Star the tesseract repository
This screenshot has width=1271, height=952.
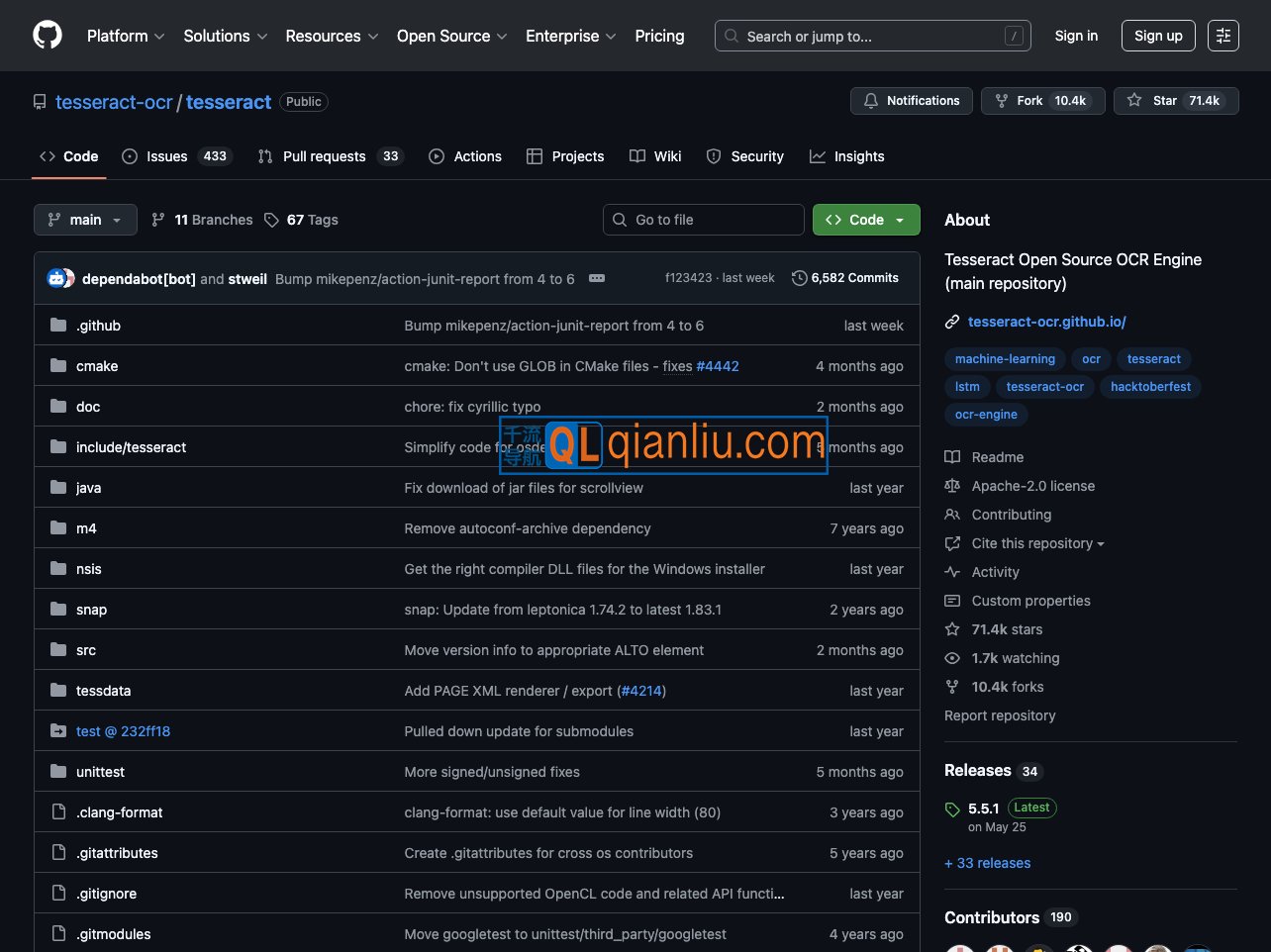tap(1175, 101)
